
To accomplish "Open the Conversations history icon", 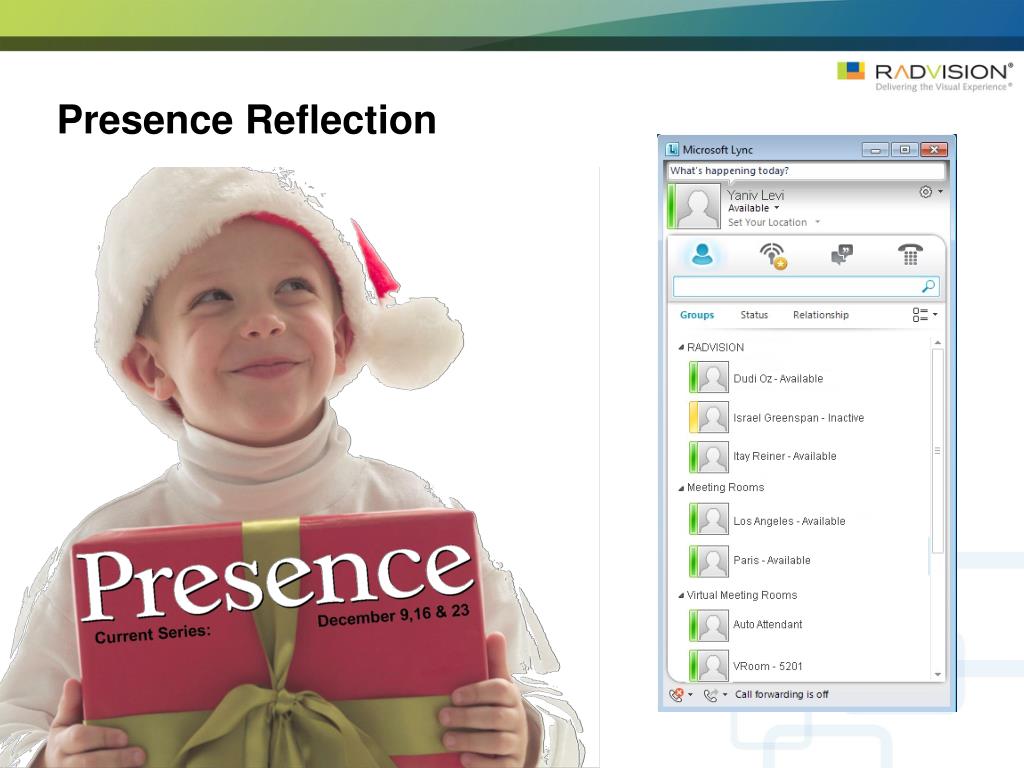I will click(842, 255).
